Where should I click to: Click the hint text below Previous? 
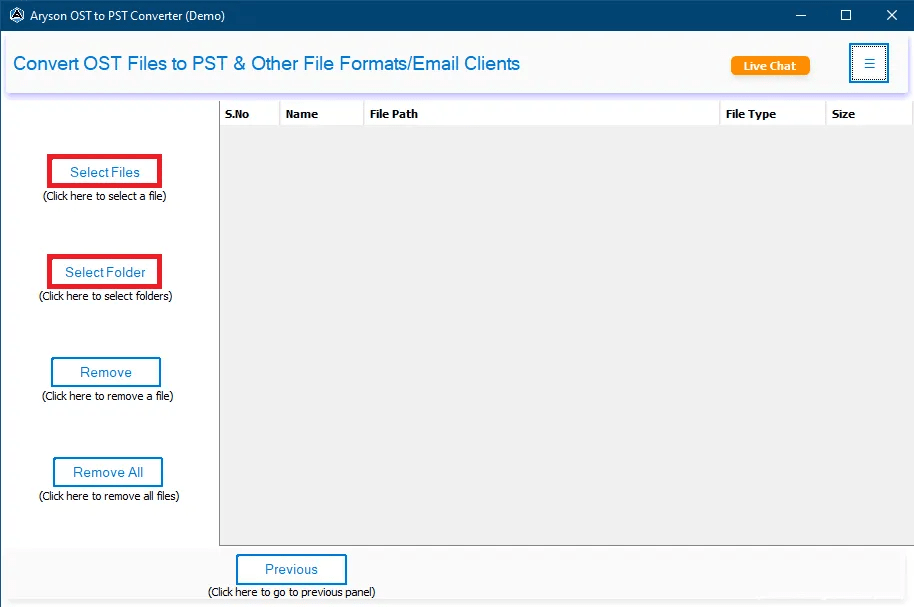coord(291,591)
